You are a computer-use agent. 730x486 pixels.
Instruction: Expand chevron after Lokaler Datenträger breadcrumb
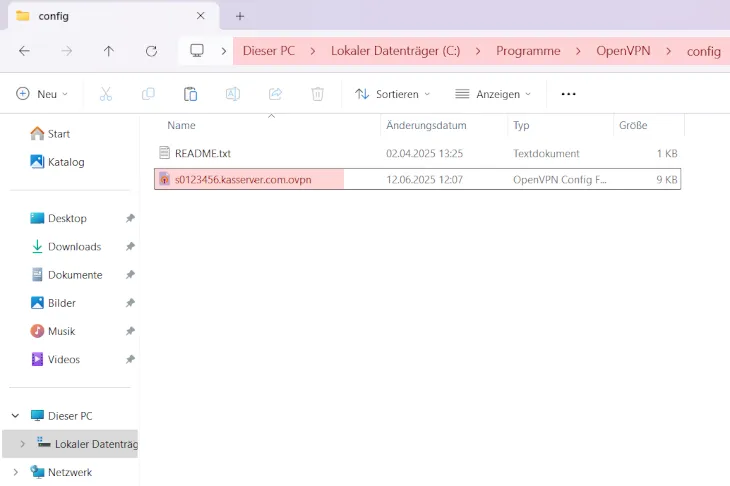(x=478, y=51)
